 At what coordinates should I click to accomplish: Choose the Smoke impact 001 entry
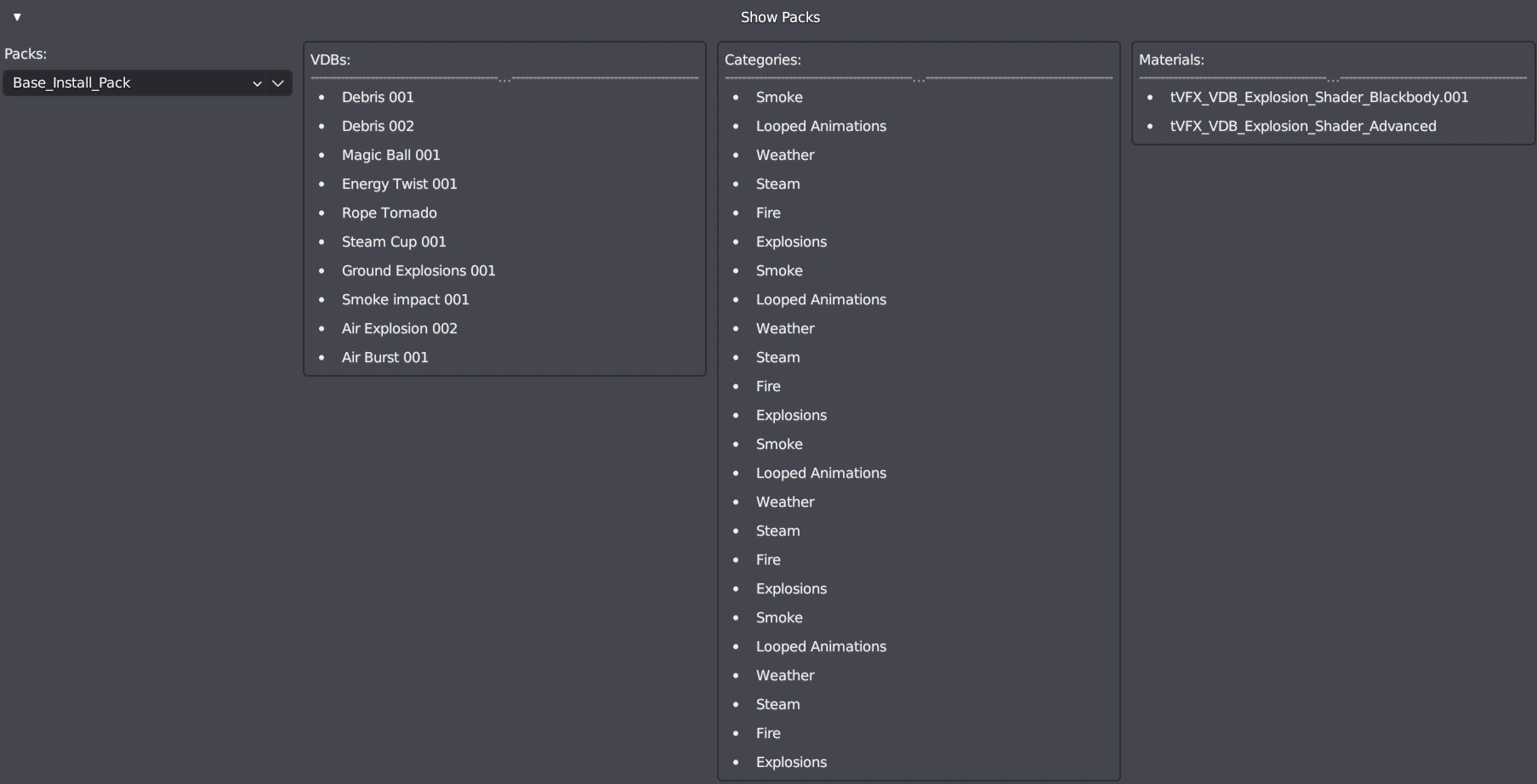click(x=405, y=299)
